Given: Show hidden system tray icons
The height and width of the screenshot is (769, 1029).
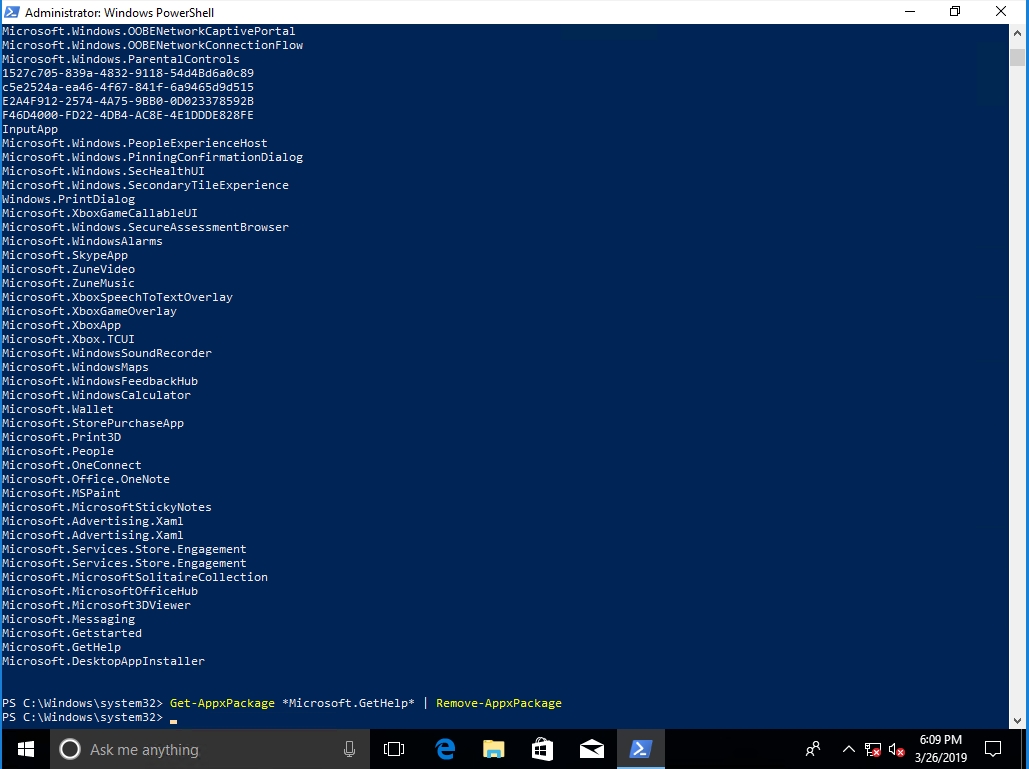Looking at the screenshot, I should click(x=848, y=749).
